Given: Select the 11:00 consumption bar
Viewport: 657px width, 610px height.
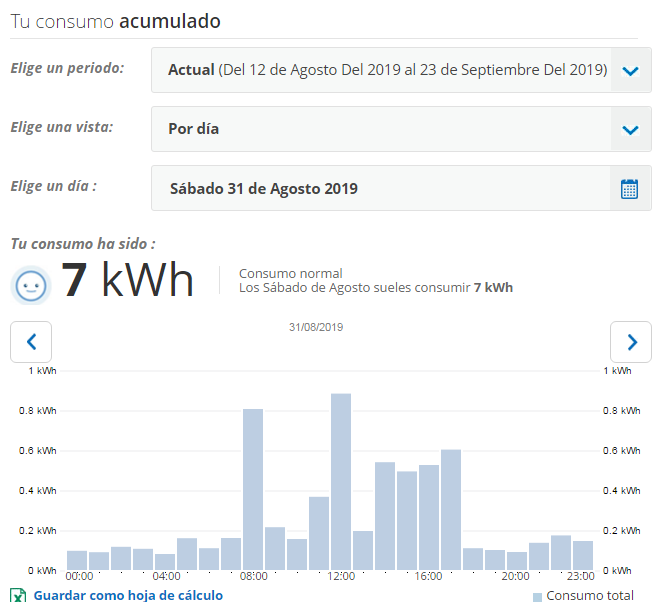Looking at the screenshot, I should coord(319,533).
